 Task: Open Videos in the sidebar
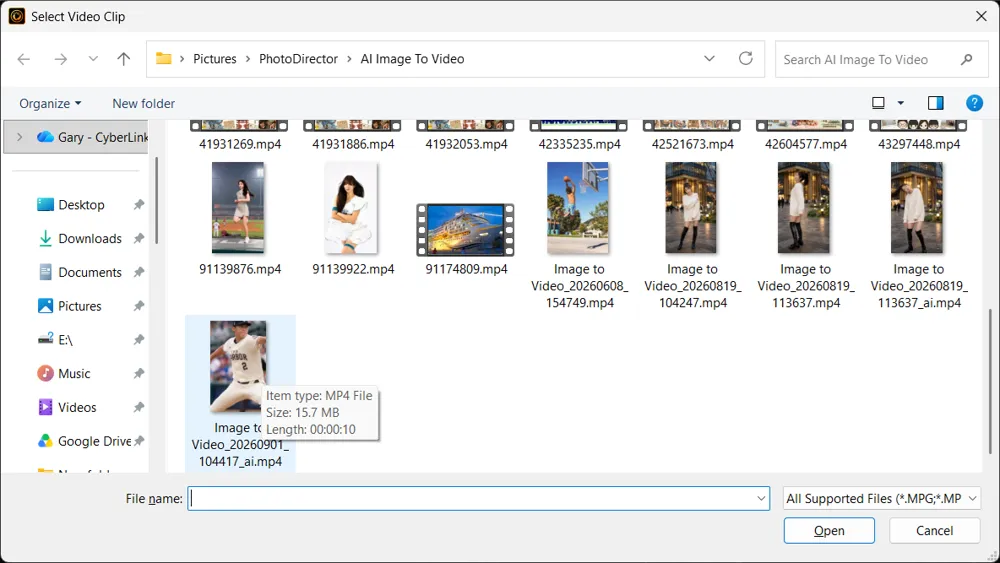click(77, 407)
